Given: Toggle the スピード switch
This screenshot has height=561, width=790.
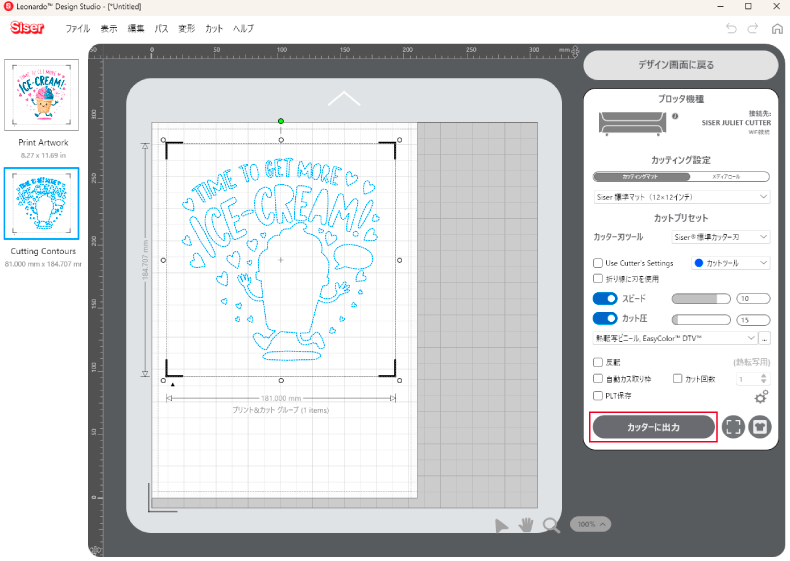Looking at the screenshot, I should point(605,299).
